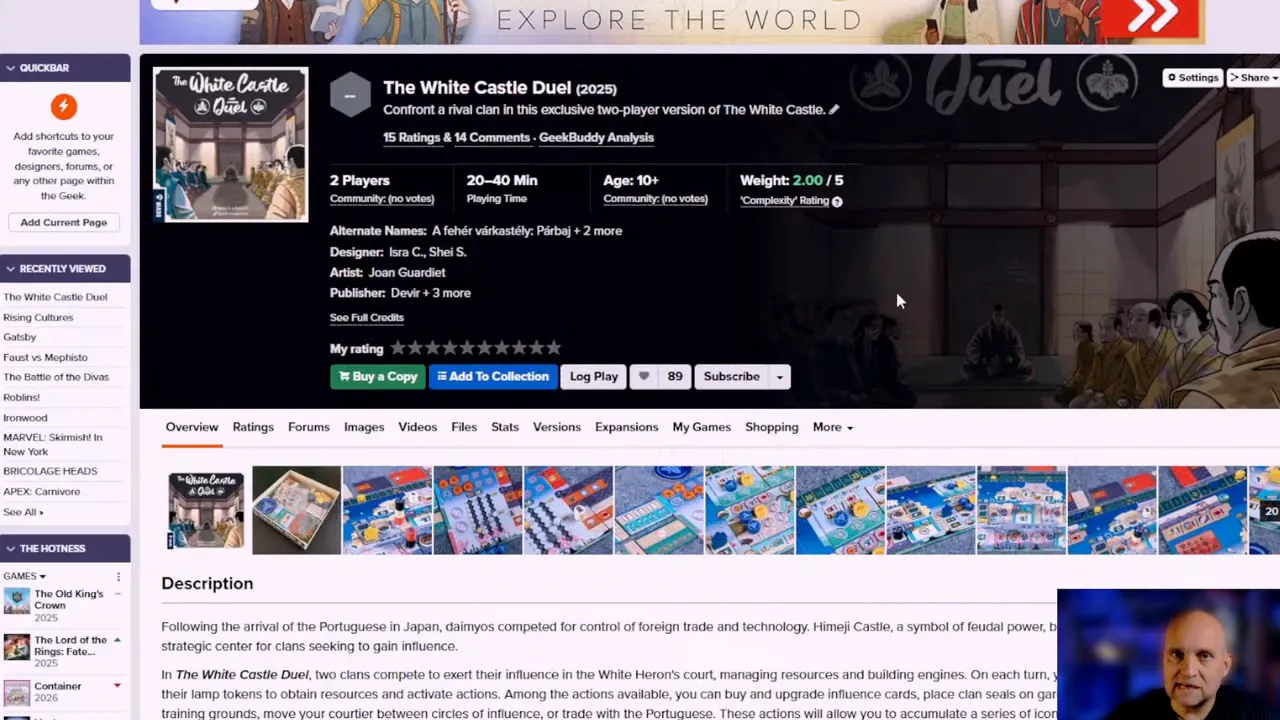Click the pencil edit icon beside the tagline
Image resolution: width=1280 pixels, height=720 pixels.
point(834,110)
